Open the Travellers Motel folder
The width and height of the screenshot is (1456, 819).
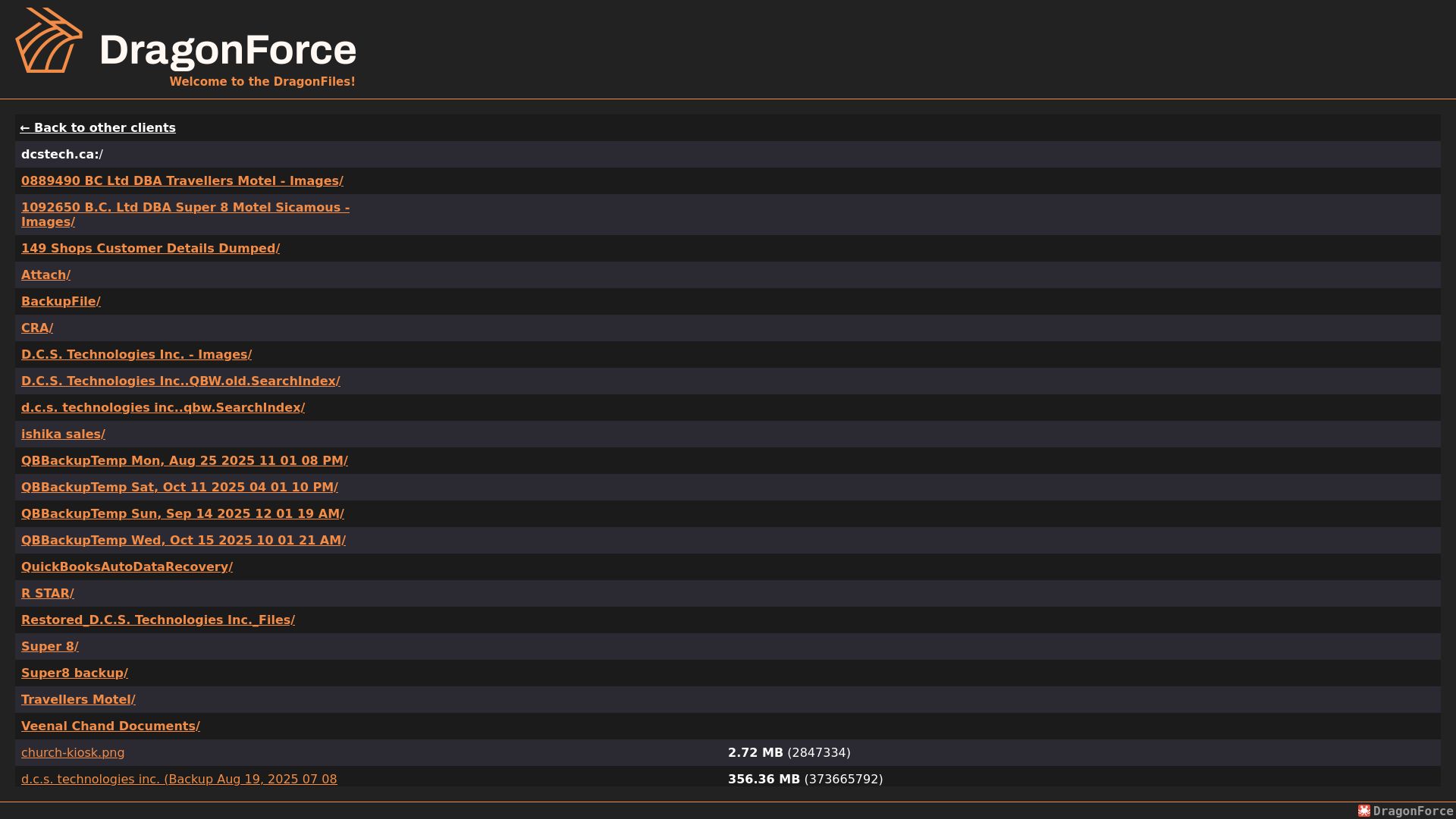[x=78, y=699]
